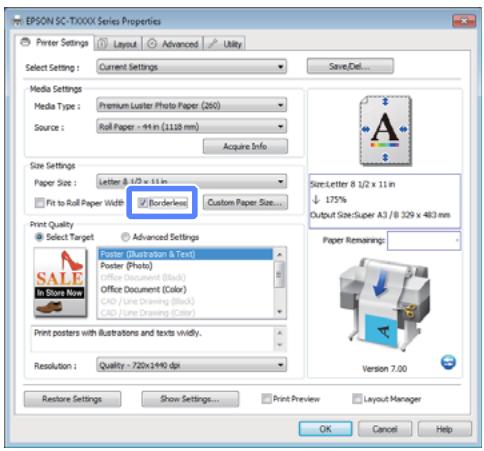
Task: Expand the Select Setting dropdown
Action: [x=192, y=67]
